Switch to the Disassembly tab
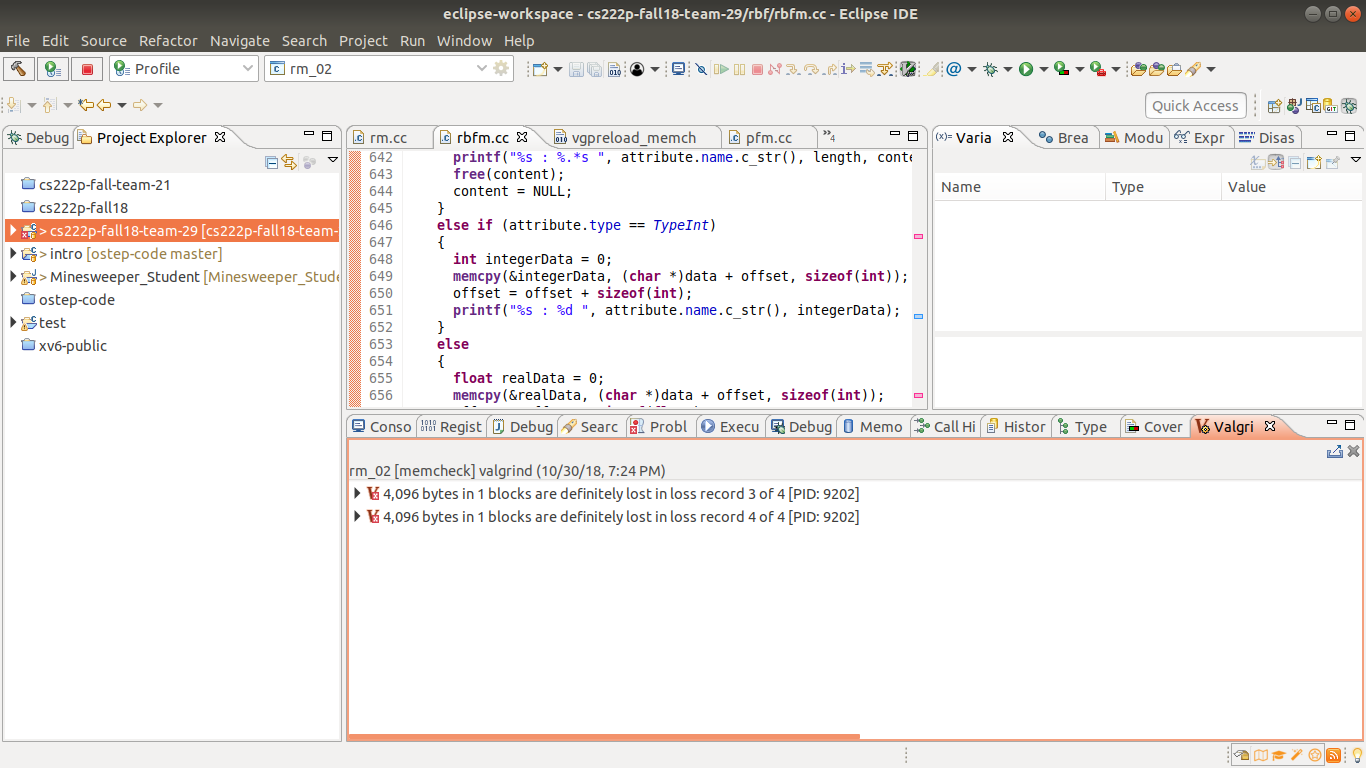The image size is (1366, 768). click(x=1267, y=138)
